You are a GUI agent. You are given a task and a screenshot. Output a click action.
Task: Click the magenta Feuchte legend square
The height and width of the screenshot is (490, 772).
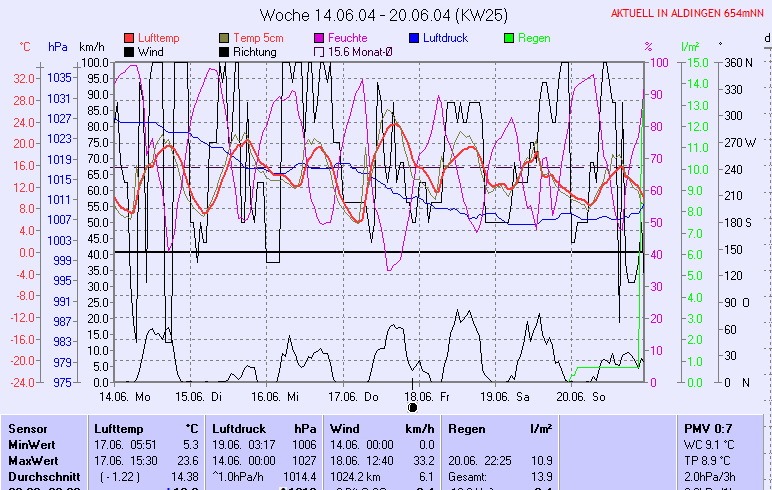point(320,37)
